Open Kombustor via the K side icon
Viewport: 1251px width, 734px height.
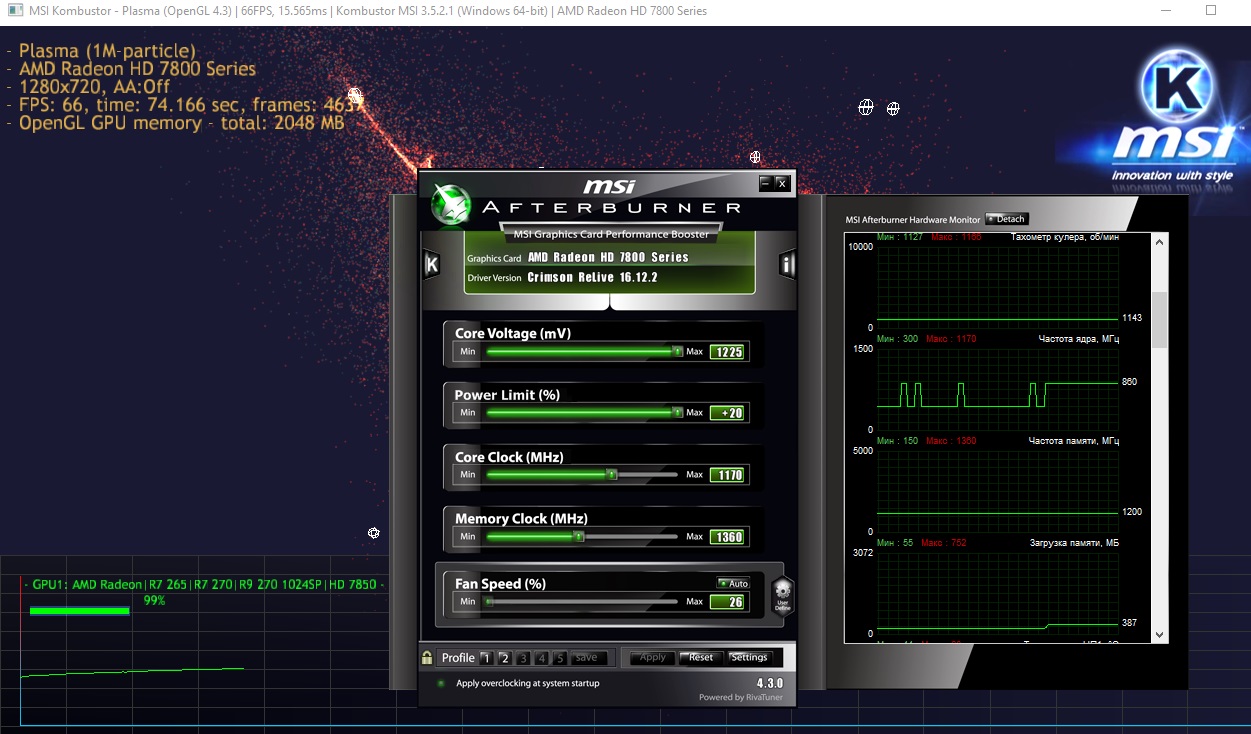pos(431,265)
